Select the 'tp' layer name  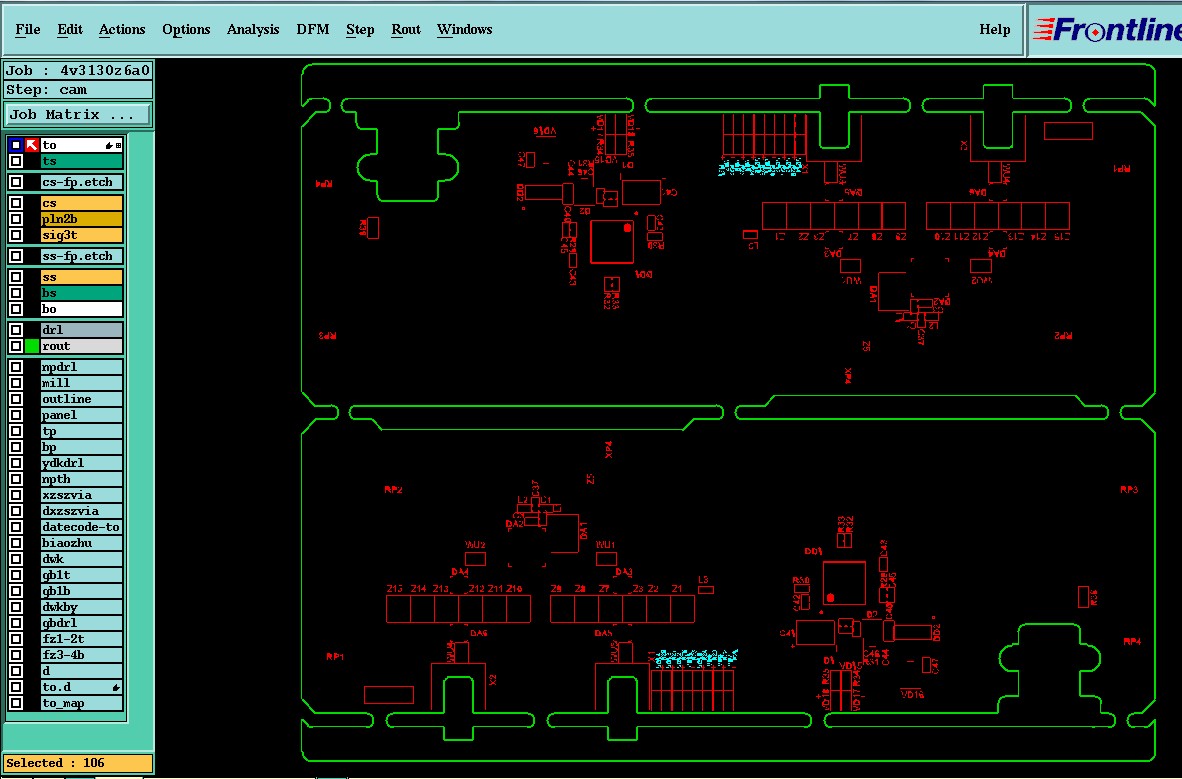81,431
